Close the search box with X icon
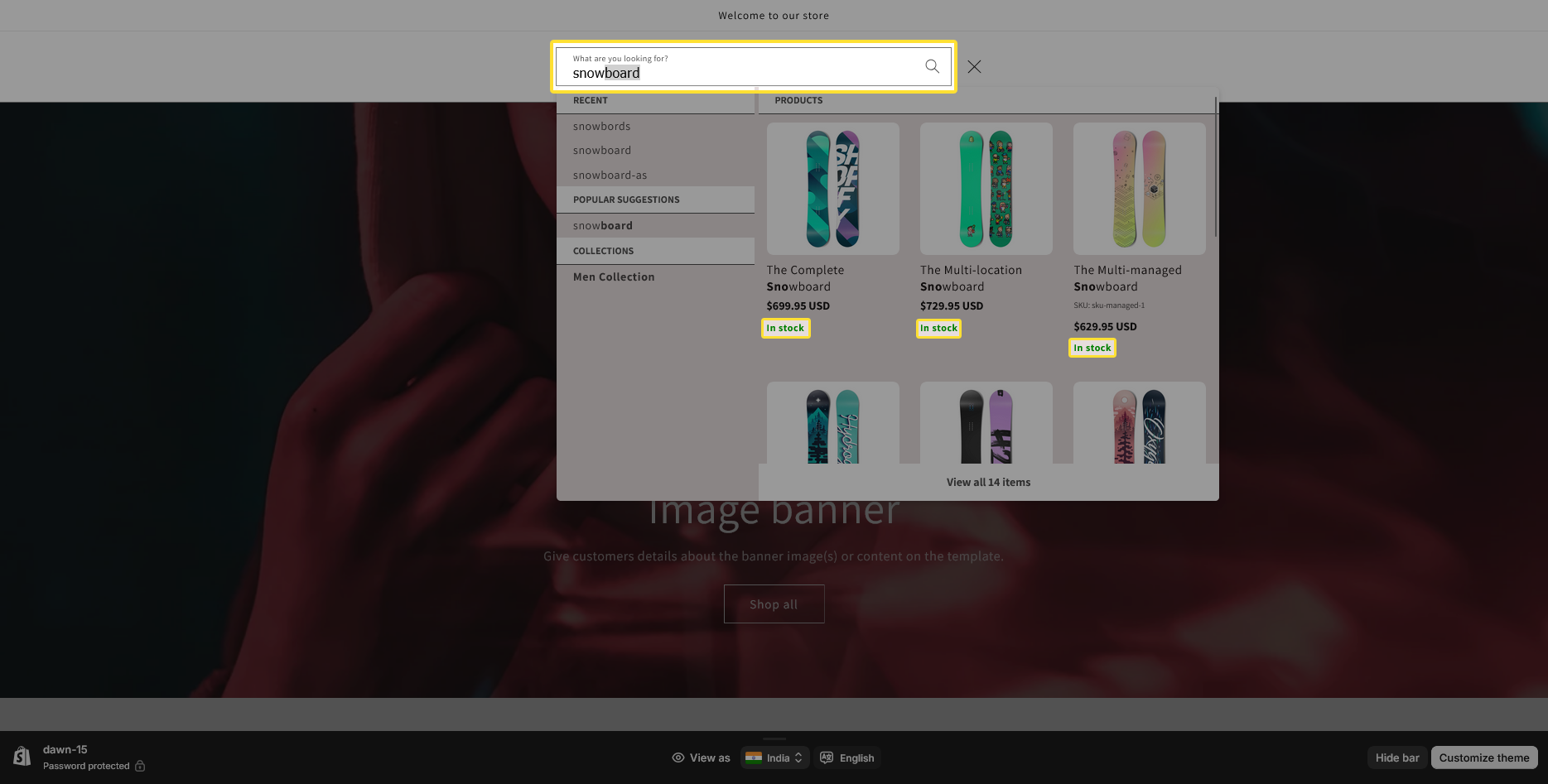The height and width of the screenshot is (784, 1548). coord(974,67)
